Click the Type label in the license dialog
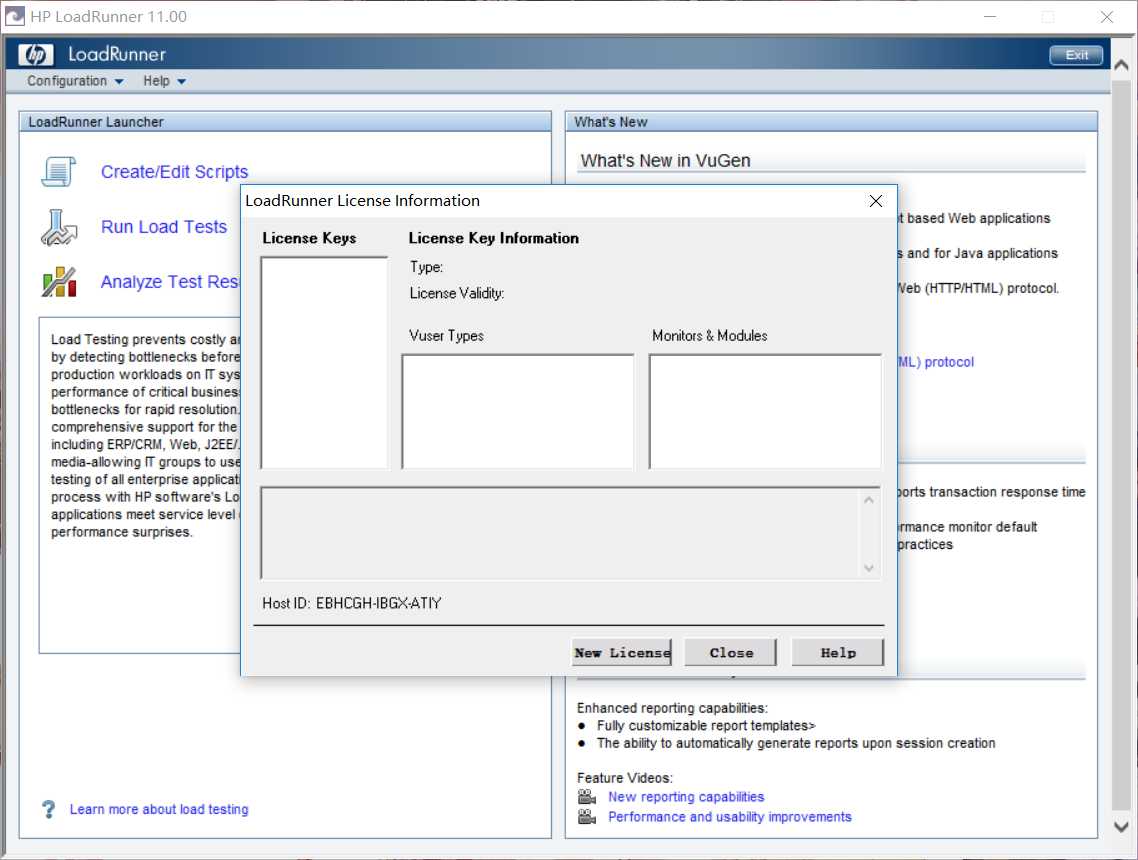 (426, 267)
